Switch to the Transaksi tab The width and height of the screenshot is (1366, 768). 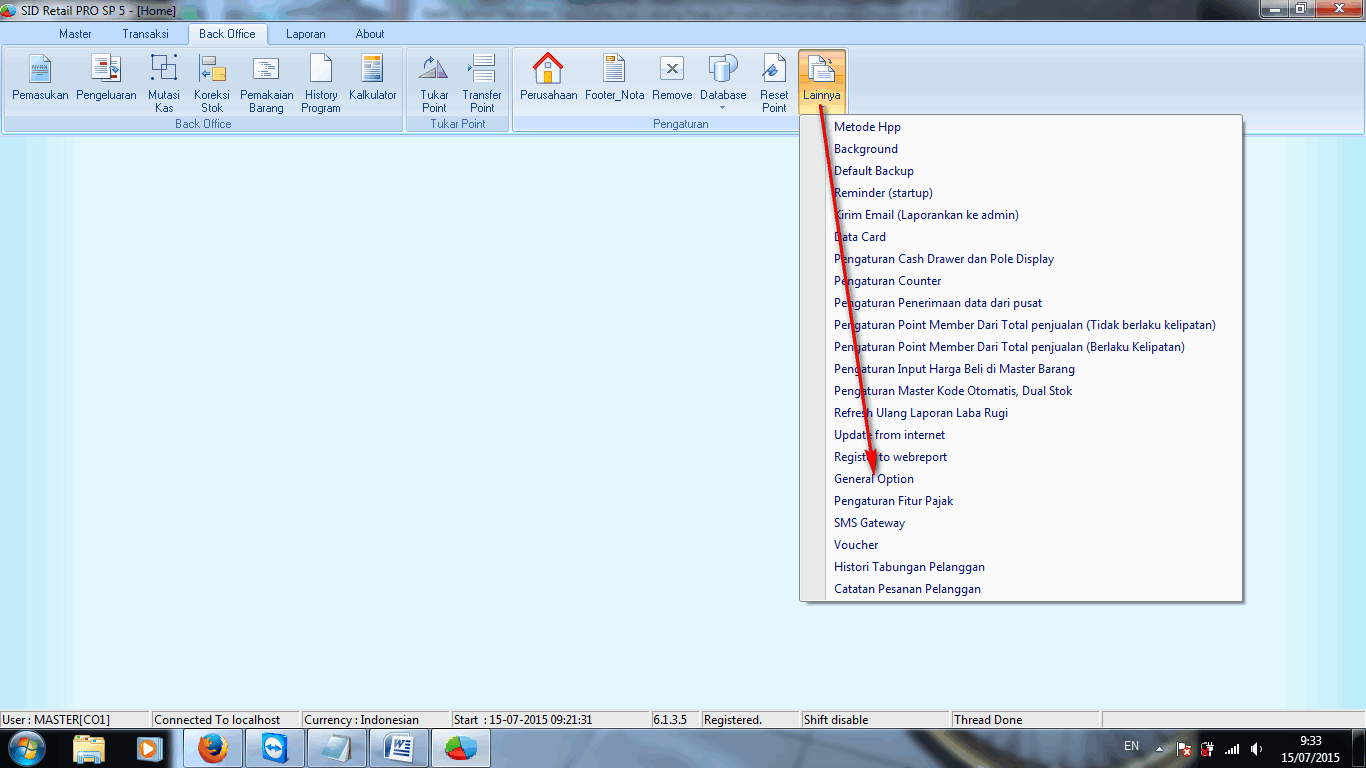tap(145, 34)
